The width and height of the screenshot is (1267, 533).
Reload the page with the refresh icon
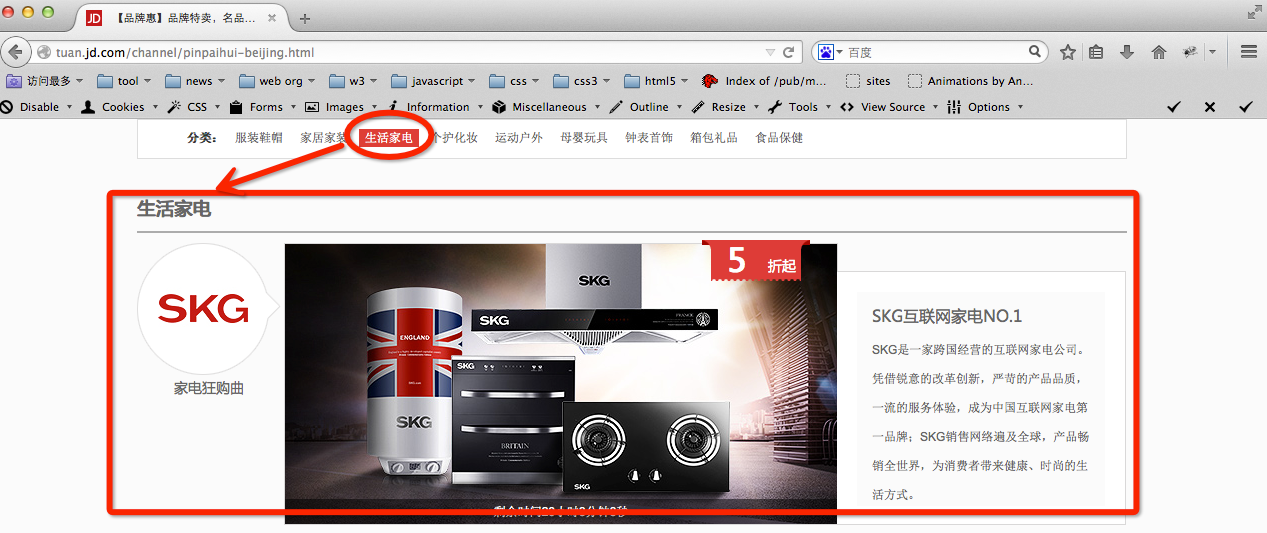(789, 52)
